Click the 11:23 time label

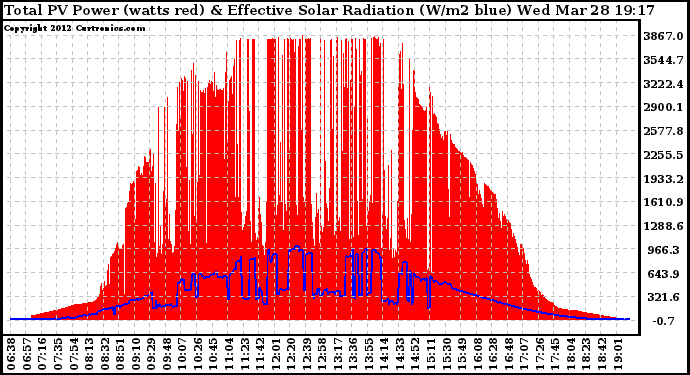click(x=245, y=353)
